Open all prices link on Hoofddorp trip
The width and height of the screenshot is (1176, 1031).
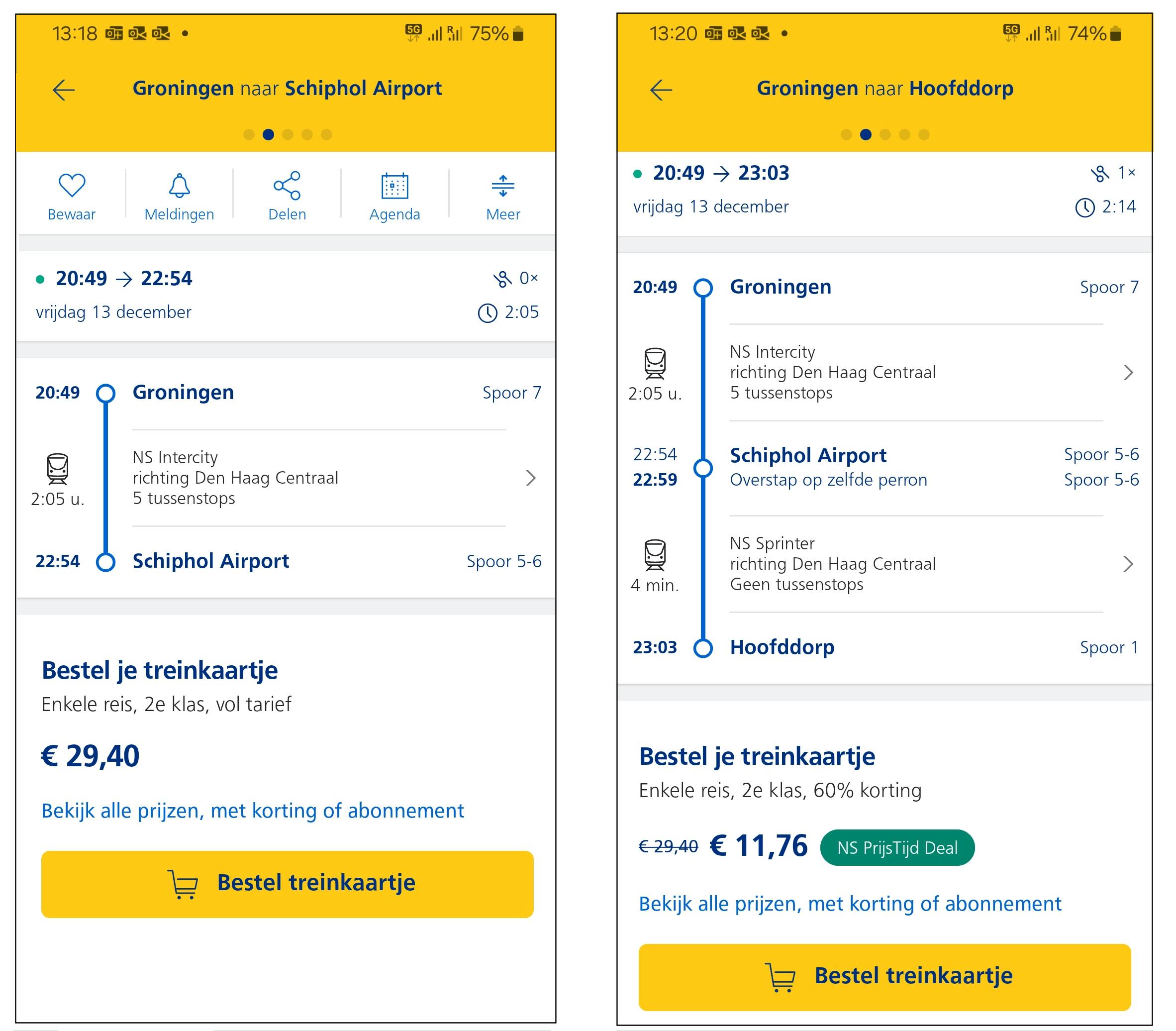850,904
